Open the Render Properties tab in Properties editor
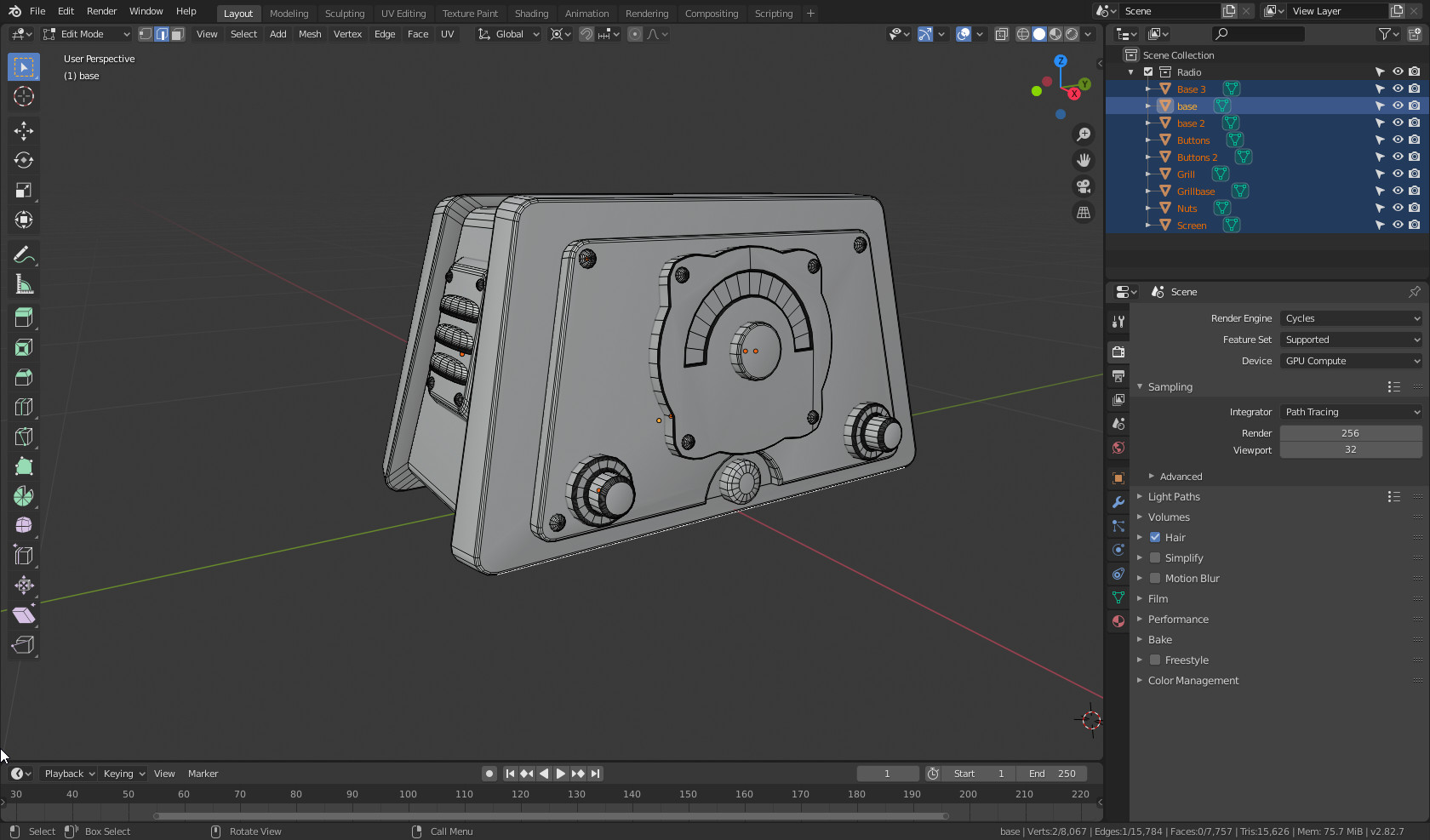The height and width of the screenshot is (840, 1430). coord(1118,351)
